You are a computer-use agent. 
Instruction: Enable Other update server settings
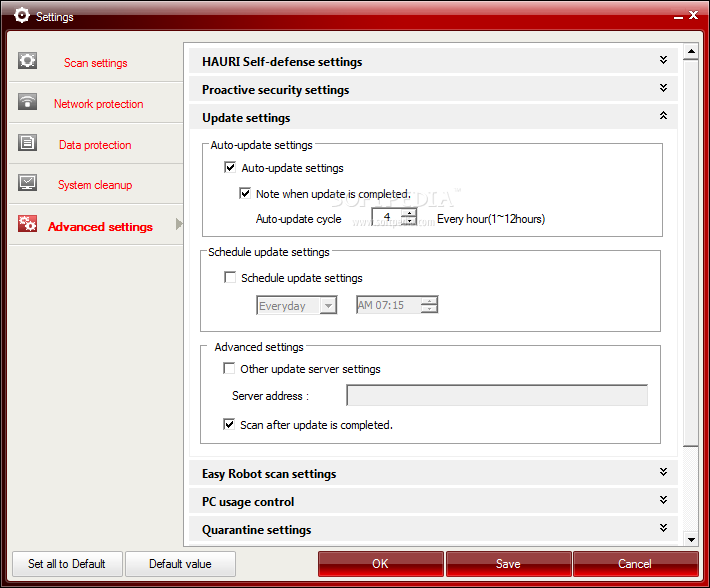(229, 368)
